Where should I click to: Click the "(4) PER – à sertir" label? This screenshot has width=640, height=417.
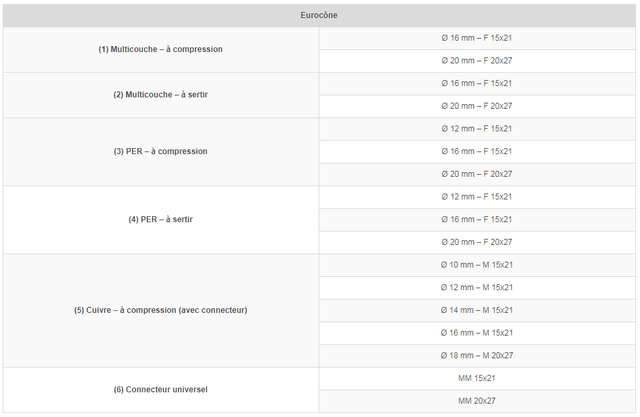[161, 219]
